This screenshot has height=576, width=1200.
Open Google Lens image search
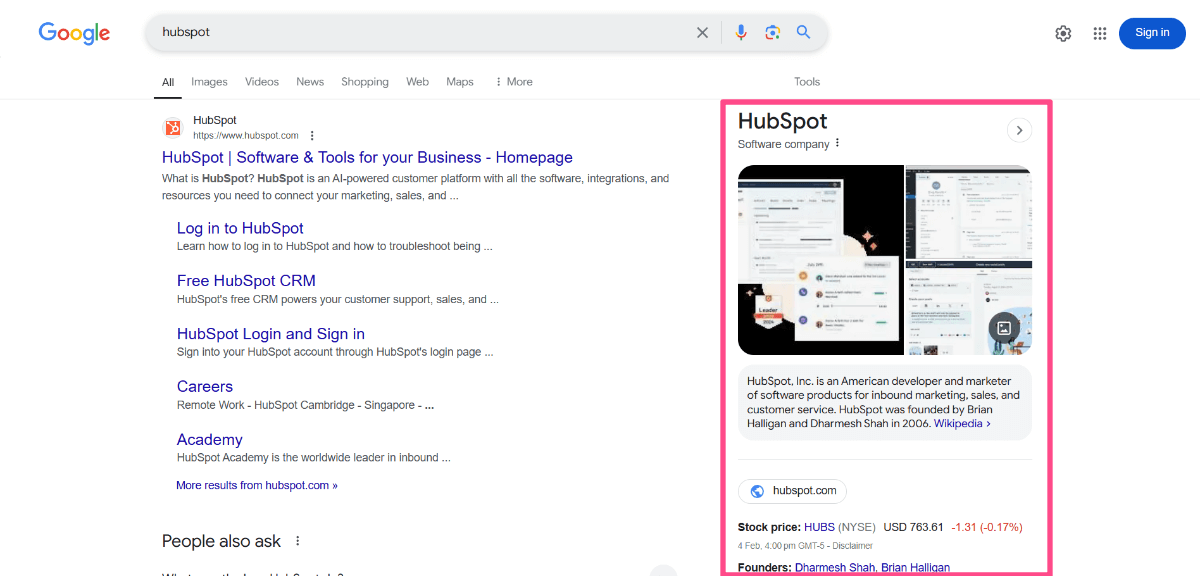tap(772, 32)
